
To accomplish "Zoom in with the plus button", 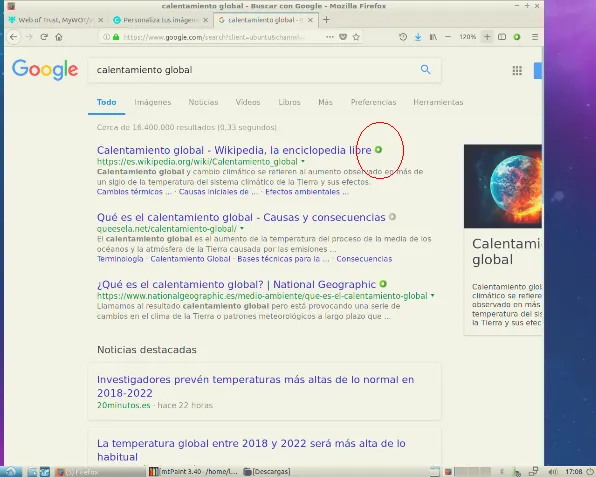I will [487, 37].
